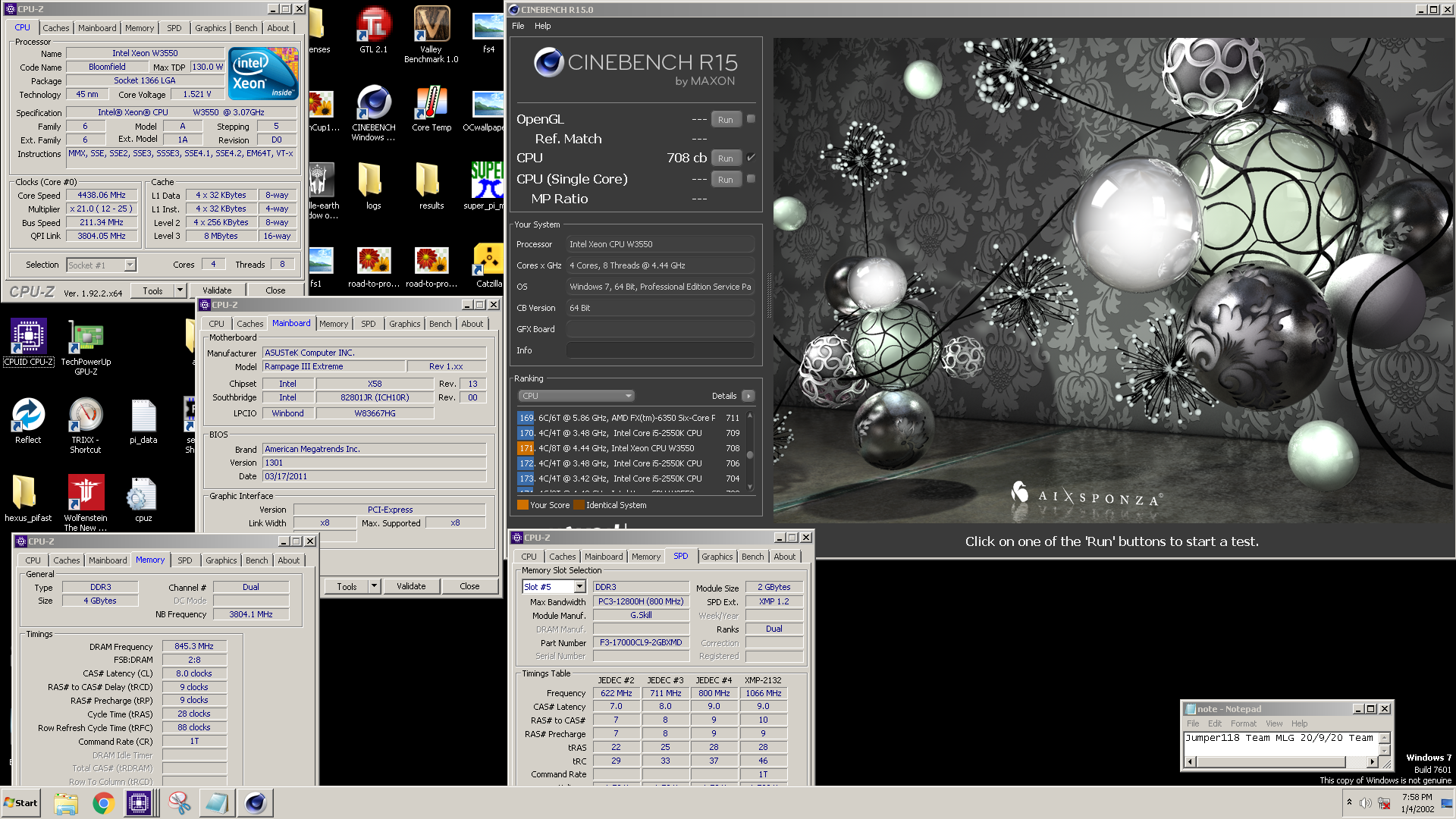
Task: Open Bench tab in Mainboard CPU-Z window
Action: (x=441, y=324)
